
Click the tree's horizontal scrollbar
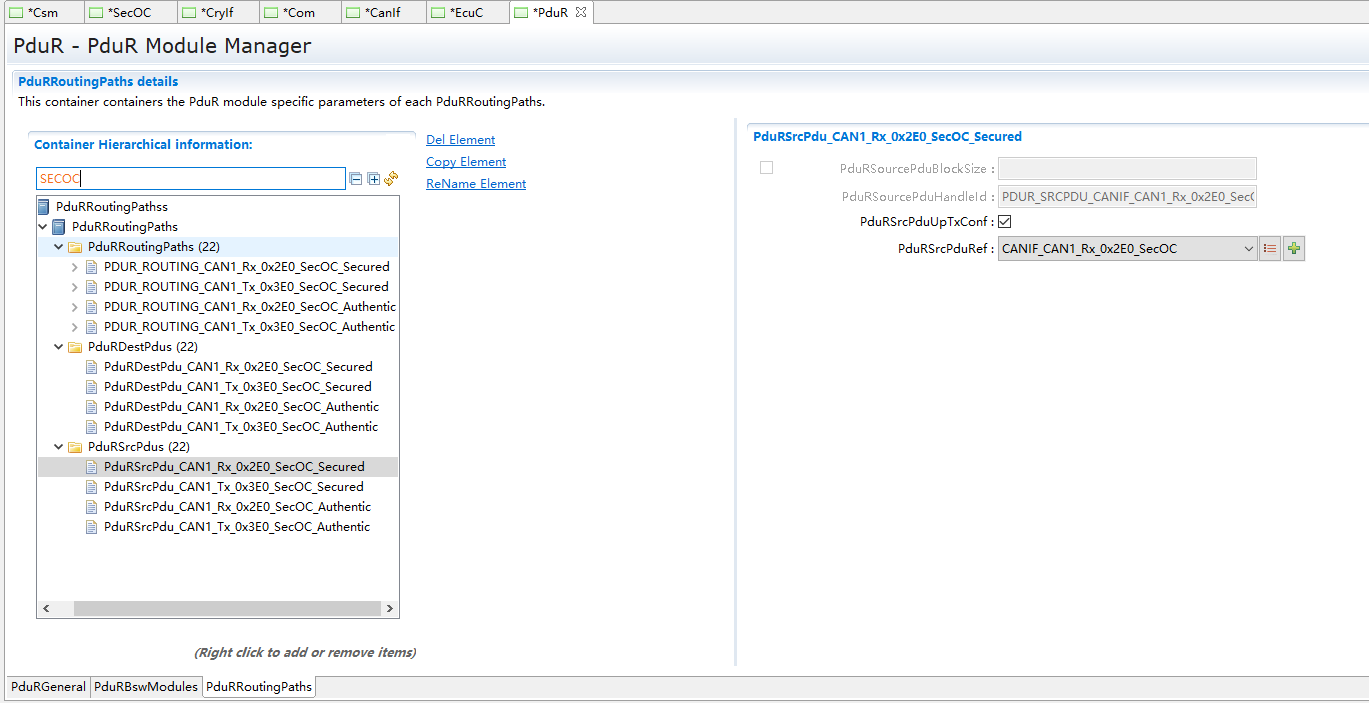tap(226, 609)
